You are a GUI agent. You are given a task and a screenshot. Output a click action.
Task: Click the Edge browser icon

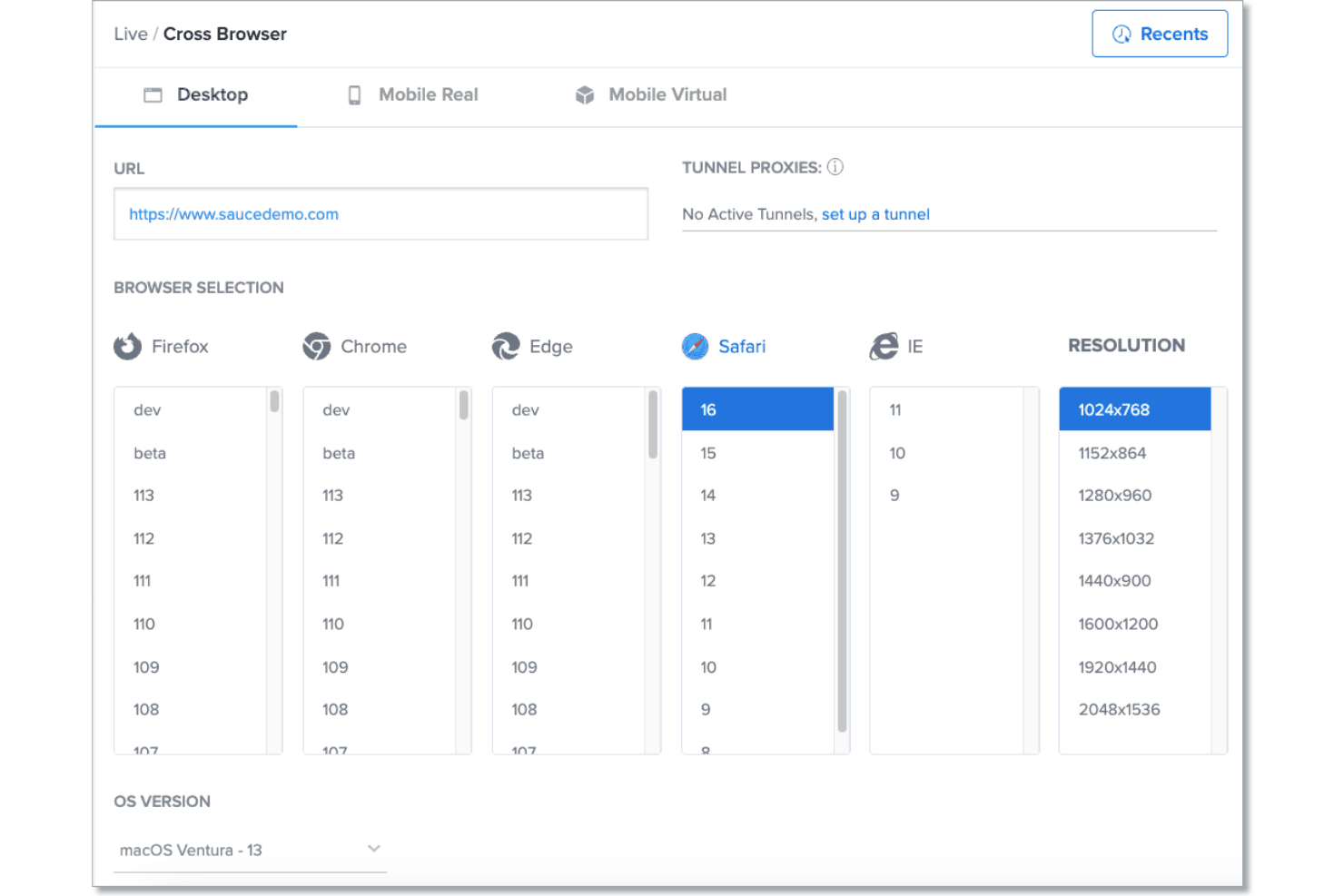pyautogui.click(x=506, y=346)
